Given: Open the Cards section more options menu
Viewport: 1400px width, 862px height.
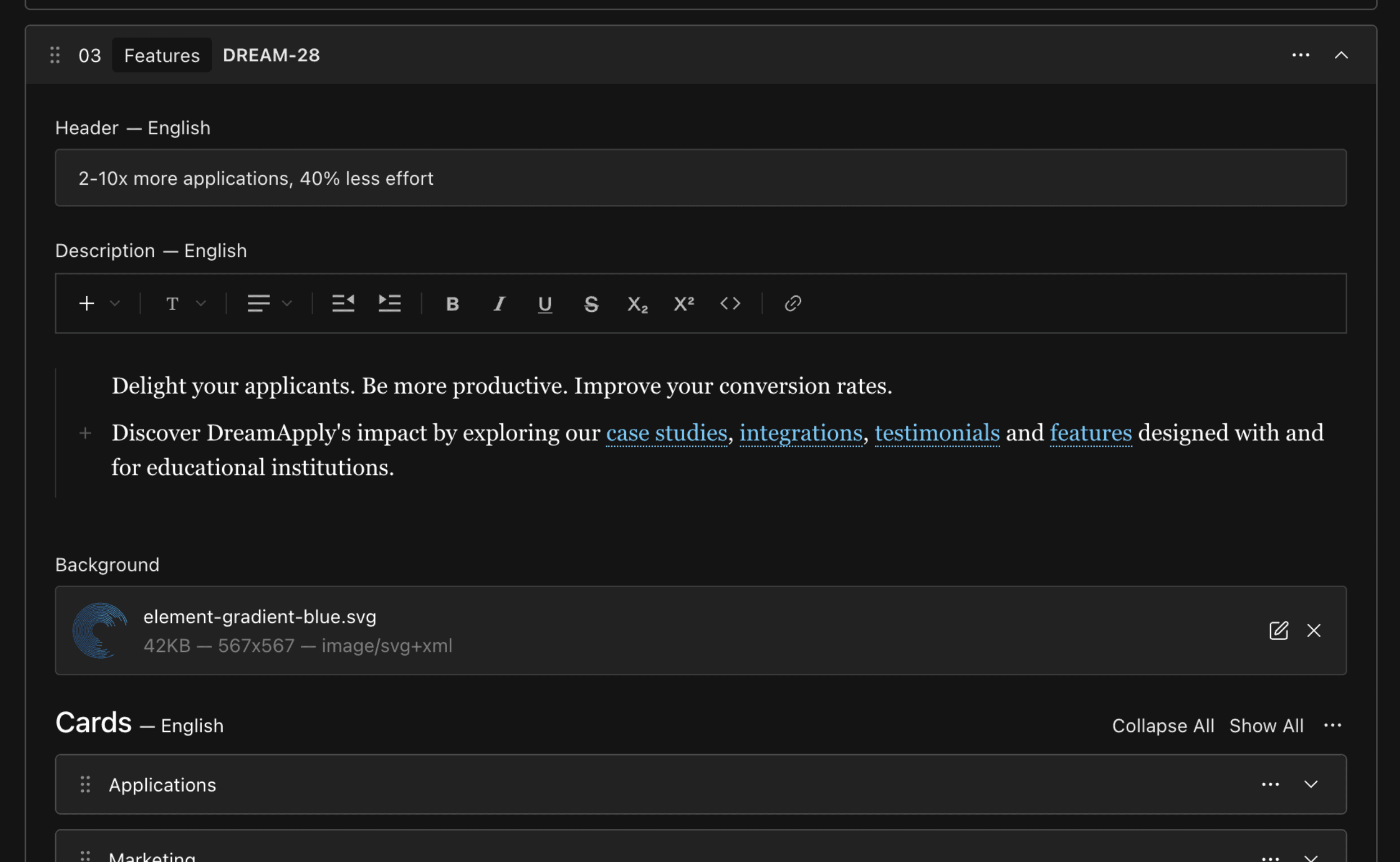Looking at the screenshot, I should click(1332, 726).
